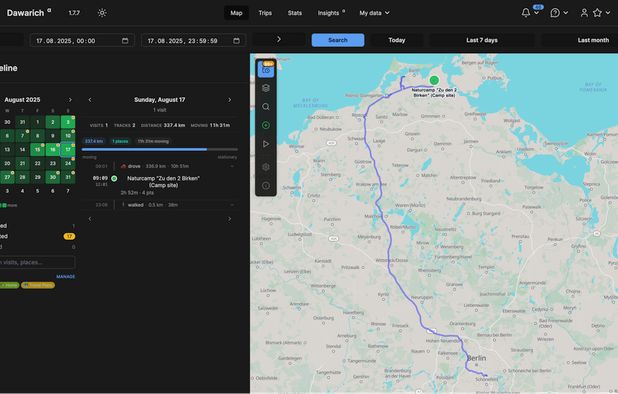Go to previous day before Sunday, August 17
618x394 pixels.
pyautogui.click(x=90, y=100)
